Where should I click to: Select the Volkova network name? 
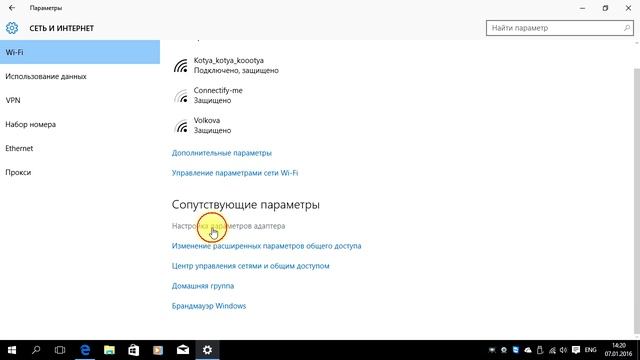pyautogui.click(x=207, y=120)
